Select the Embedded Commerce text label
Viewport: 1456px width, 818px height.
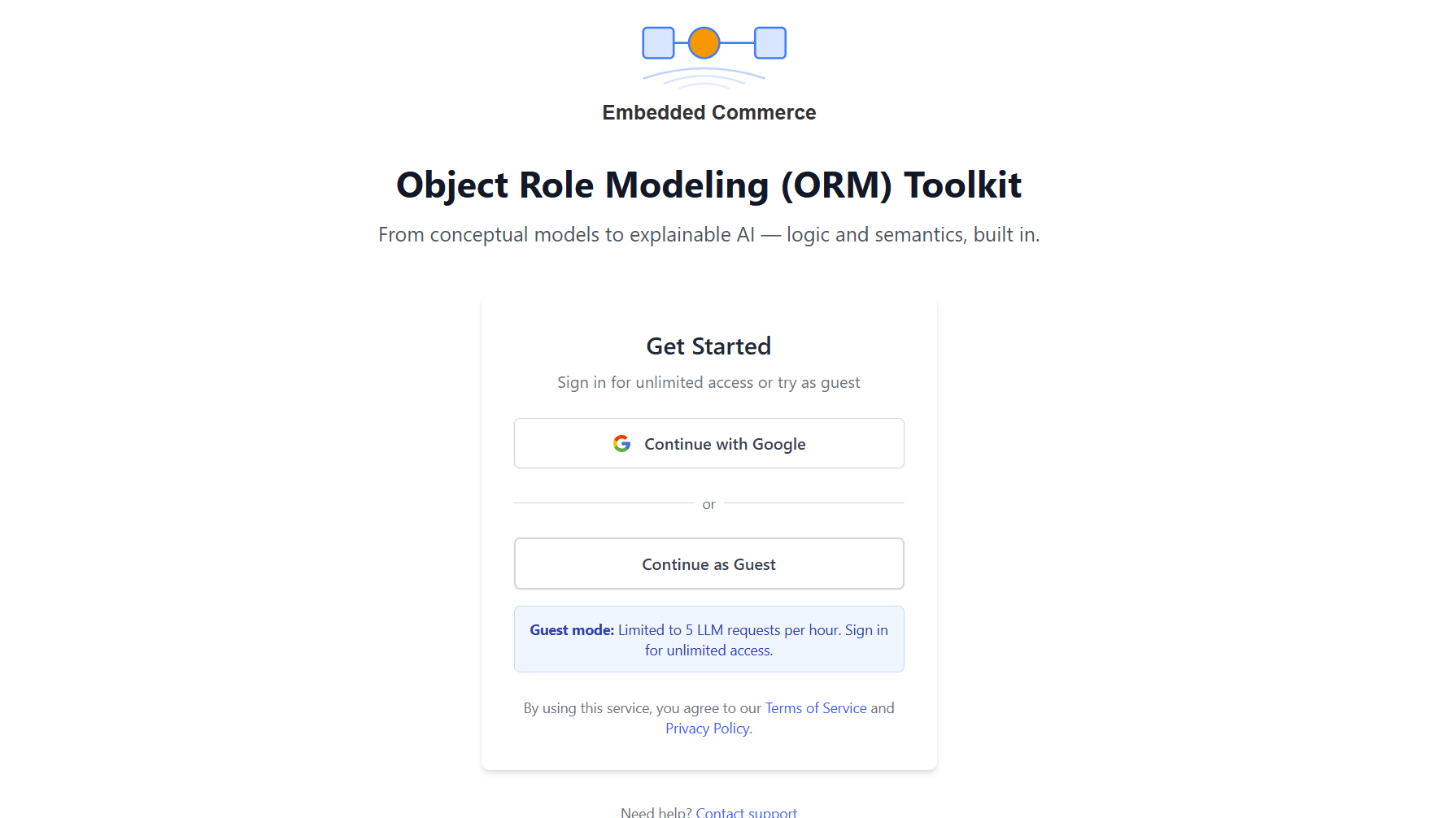click(708, 112)
